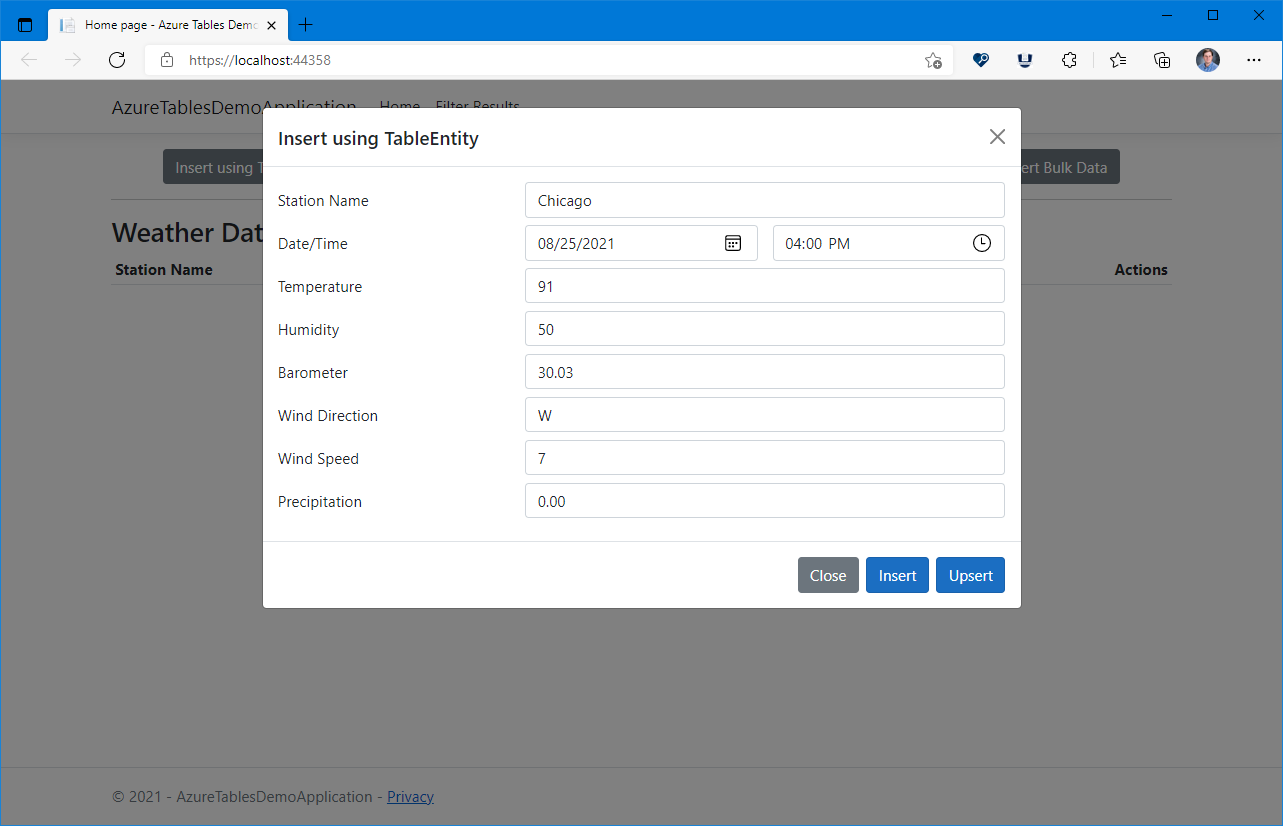The image size is (1283, 826).
Task: Open the tab actions menu icon
Action: pos(25,25)
